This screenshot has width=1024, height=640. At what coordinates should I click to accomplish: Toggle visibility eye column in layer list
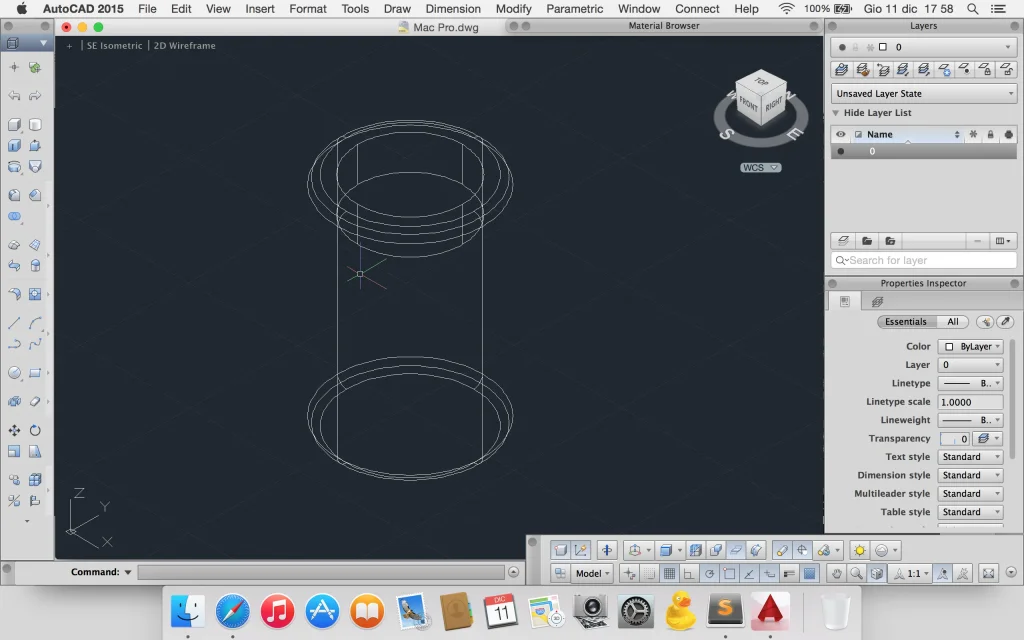pos(840,134)
